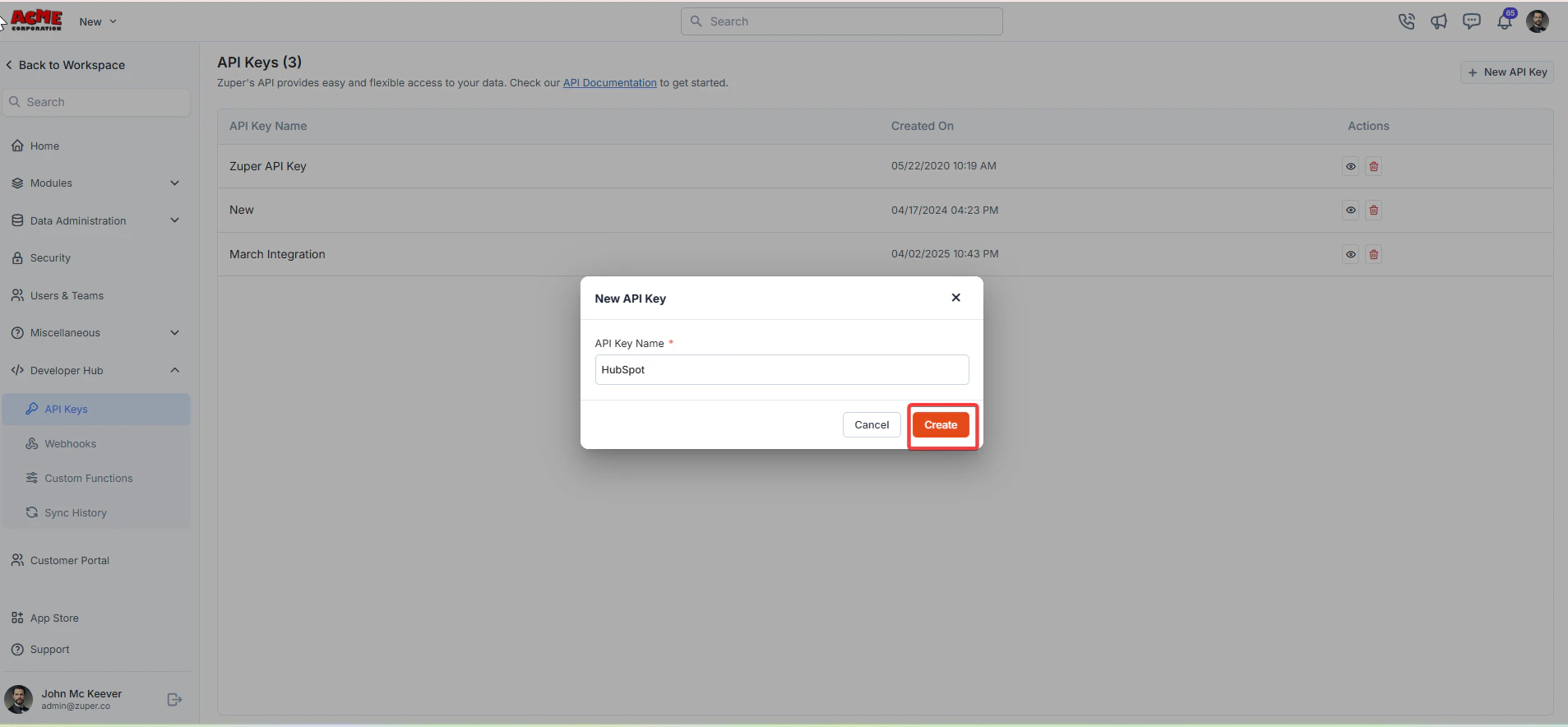Image resolution: width=1568 pixels, height=727 pixels.
Task: Click the sidebar Search field
Action: (x=97, y=102)
